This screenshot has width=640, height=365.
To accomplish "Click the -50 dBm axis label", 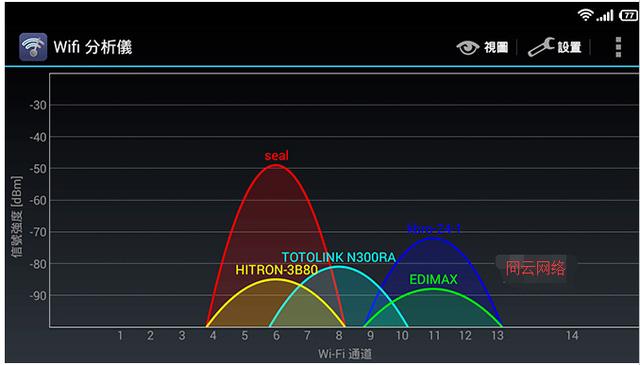I will (38, 169).
